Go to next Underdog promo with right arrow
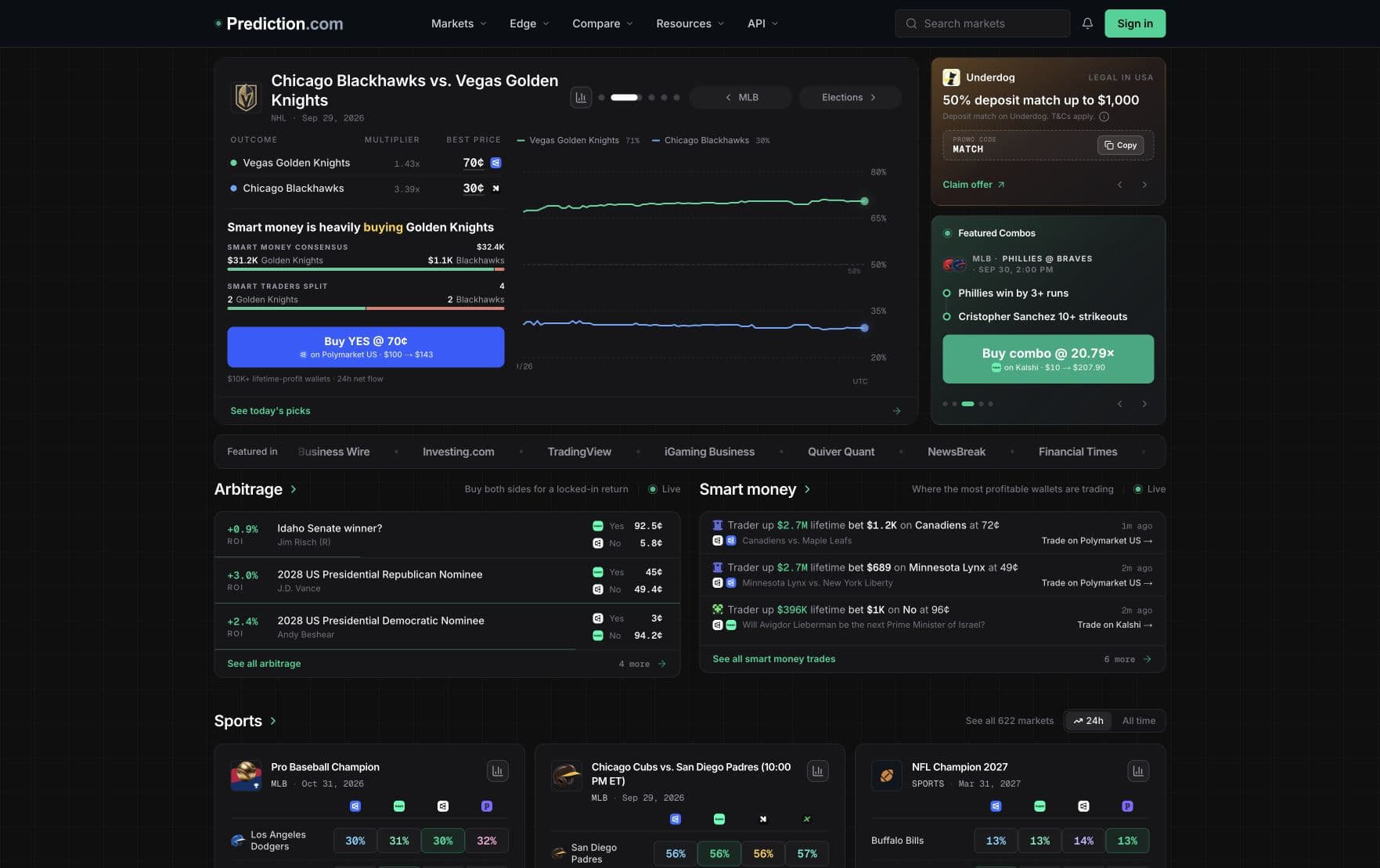Image resolution: width=1380 pixels, height=868 pixels. point(1144,185)
